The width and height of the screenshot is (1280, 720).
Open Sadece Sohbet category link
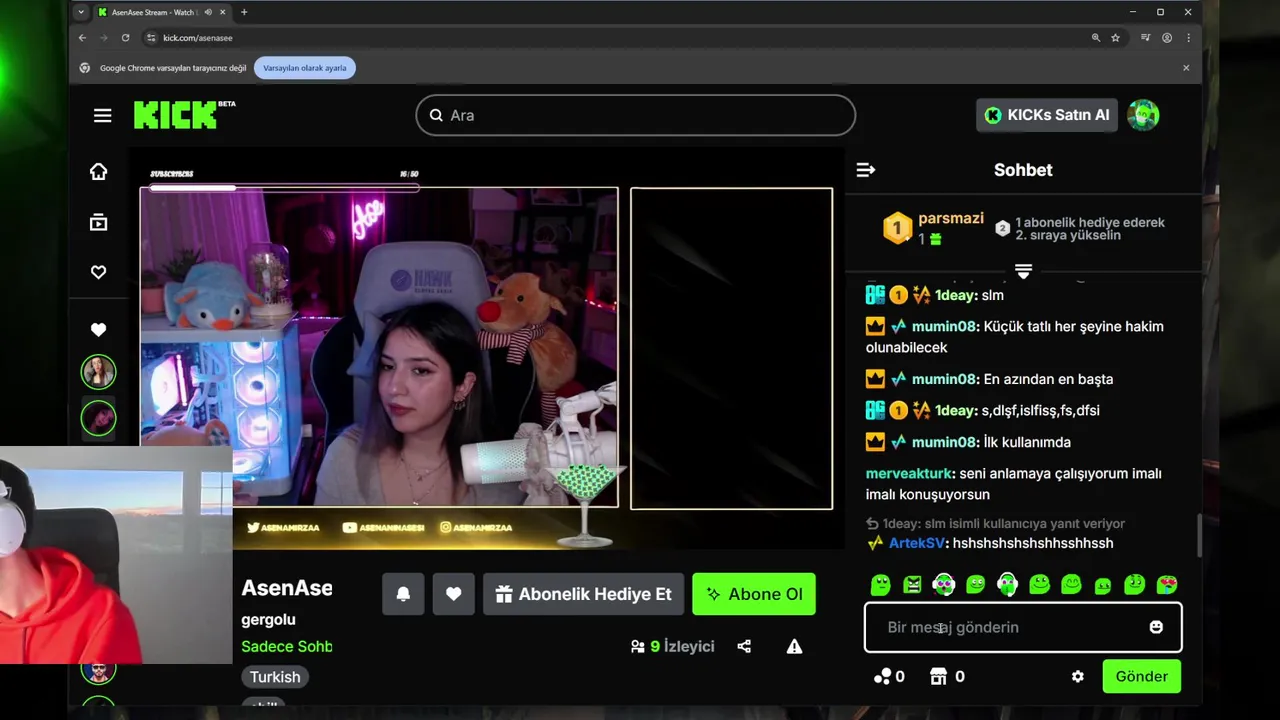point(287,646)
